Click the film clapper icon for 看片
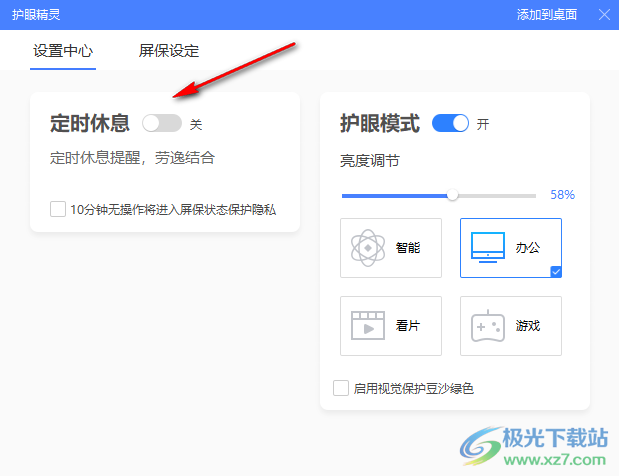This screenshot has height=476, width=619. pyautogui.click(x=368, y=326)
